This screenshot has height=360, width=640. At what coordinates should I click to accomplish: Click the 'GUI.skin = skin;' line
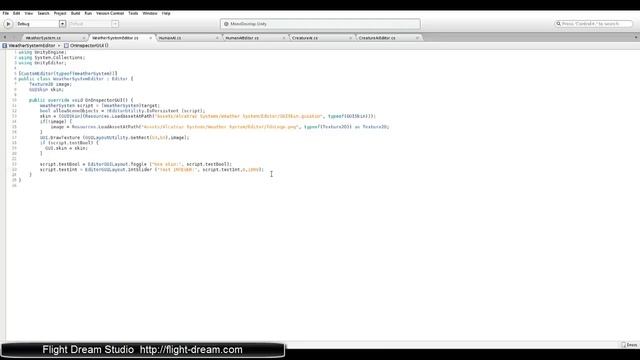(66, 148)
